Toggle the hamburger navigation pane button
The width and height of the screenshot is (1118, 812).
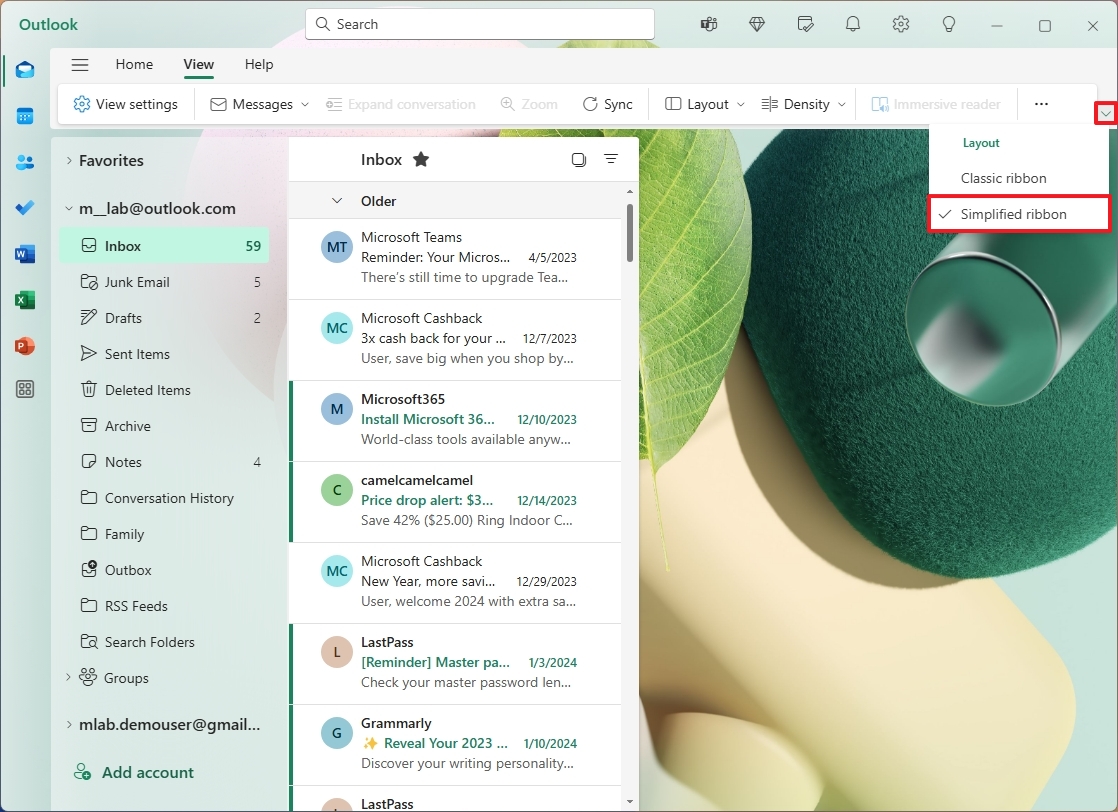click(80, 65)
